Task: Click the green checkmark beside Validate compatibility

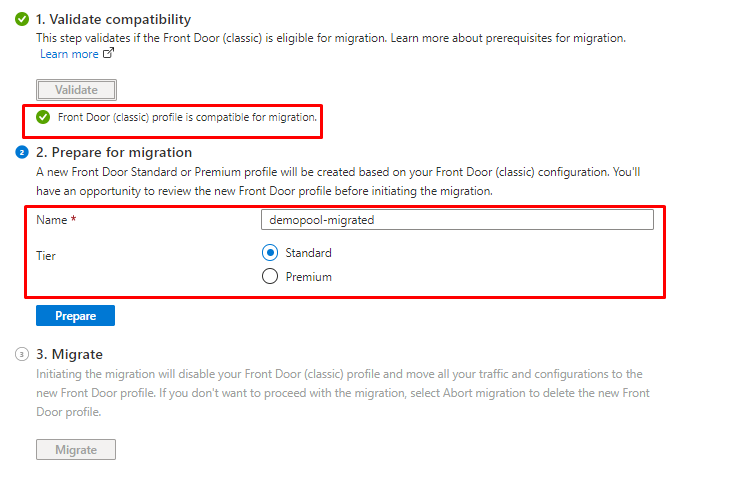Action: 21,19
